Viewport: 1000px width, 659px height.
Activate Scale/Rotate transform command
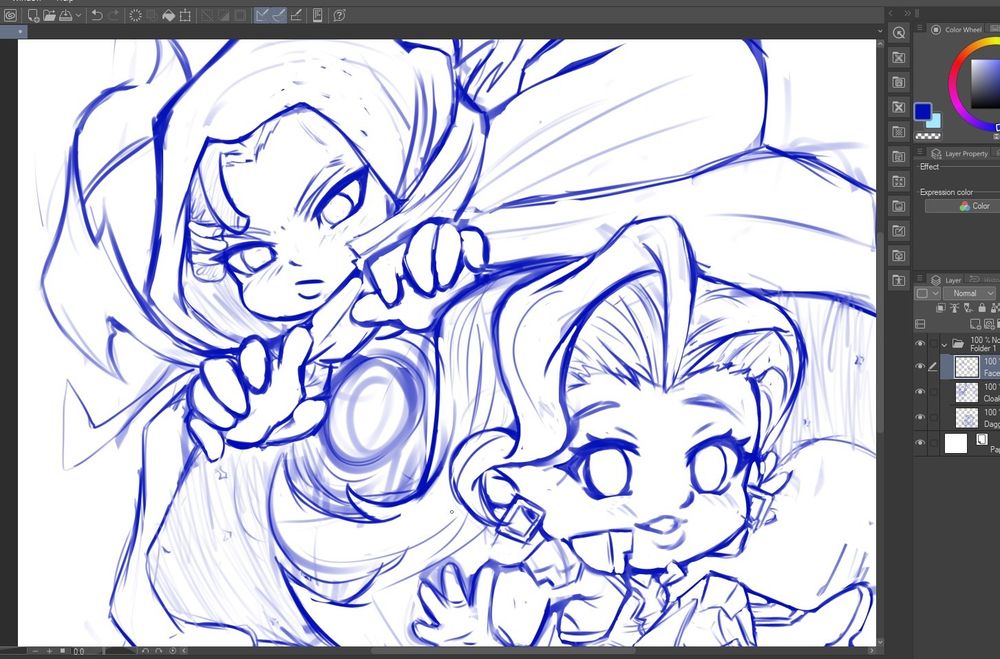(x=185, y=15)
